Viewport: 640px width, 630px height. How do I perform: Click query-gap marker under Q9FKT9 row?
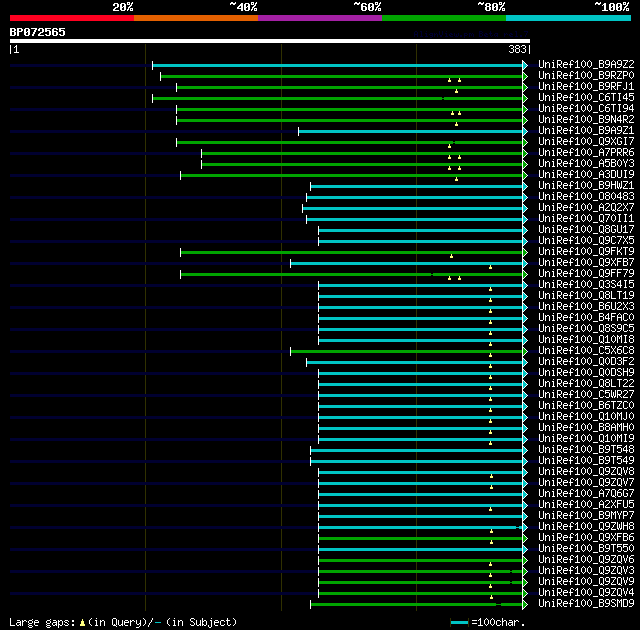451,256
